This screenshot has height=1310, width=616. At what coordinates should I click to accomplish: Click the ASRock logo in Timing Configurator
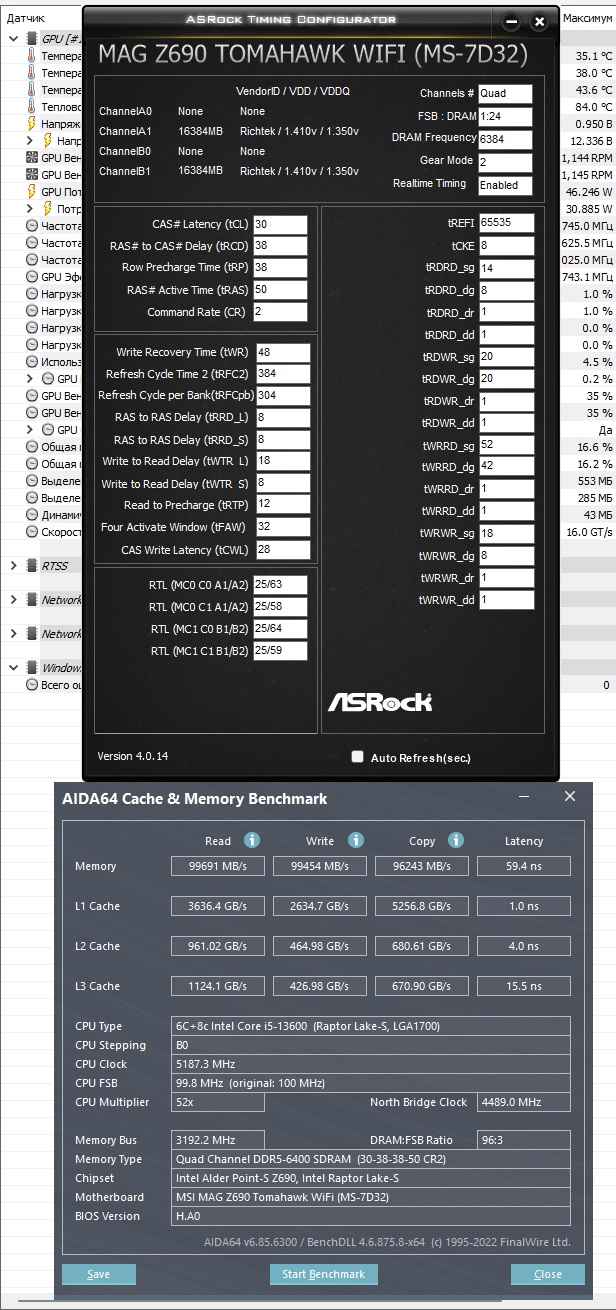[379, 701]
